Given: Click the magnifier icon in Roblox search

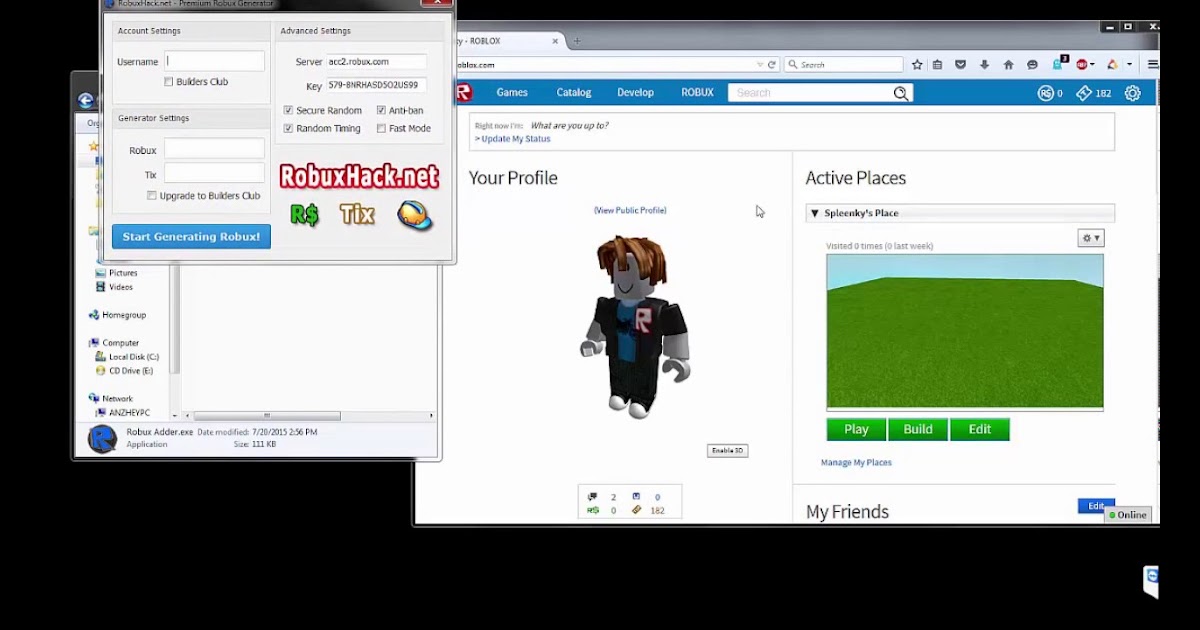Looking at the screenshot, I should (x=901, y=93).
